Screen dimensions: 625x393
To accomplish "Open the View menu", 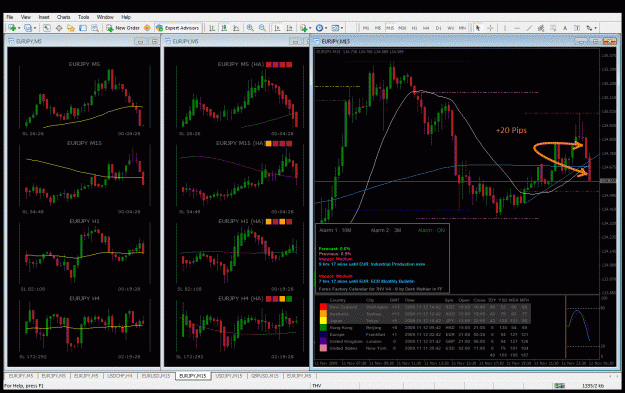I will (x=26, y=17).
